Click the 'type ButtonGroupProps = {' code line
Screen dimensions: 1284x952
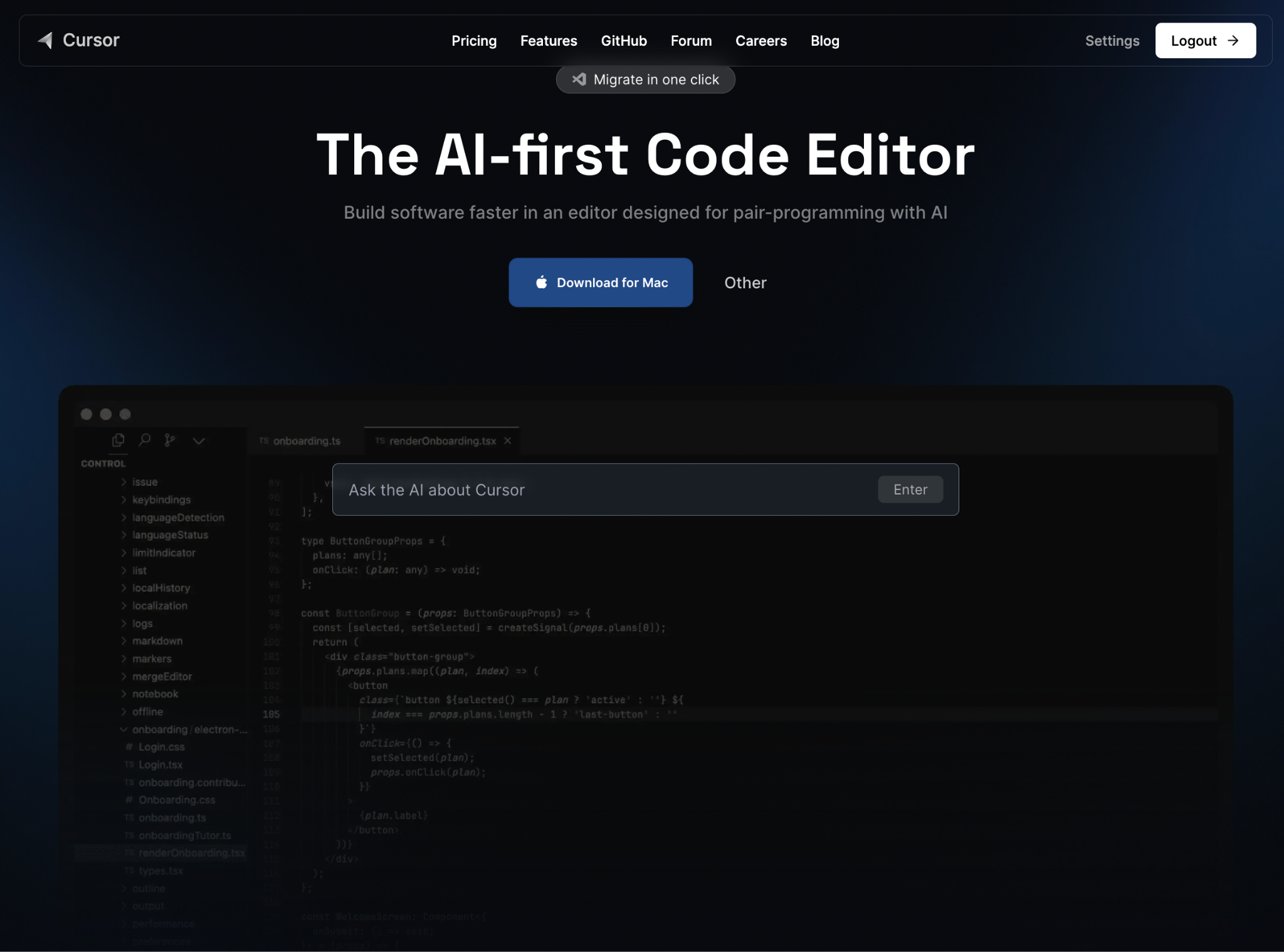click(x=373, y=540)
